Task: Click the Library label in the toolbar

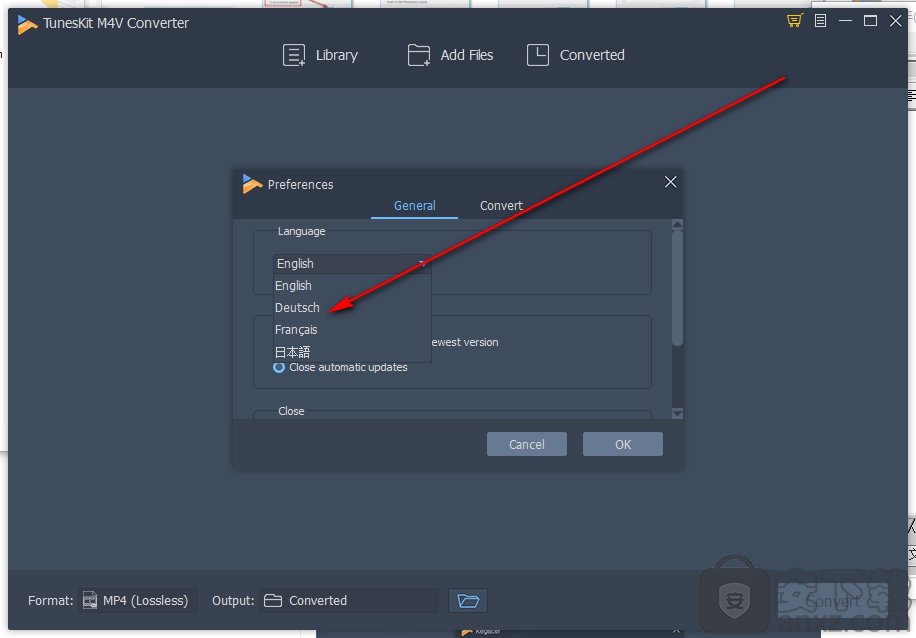Action: [337, 55]
